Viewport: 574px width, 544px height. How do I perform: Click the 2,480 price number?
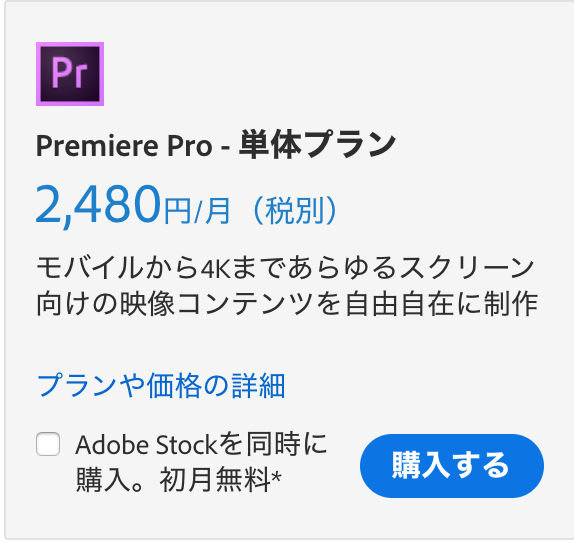(x=98, y=205)
